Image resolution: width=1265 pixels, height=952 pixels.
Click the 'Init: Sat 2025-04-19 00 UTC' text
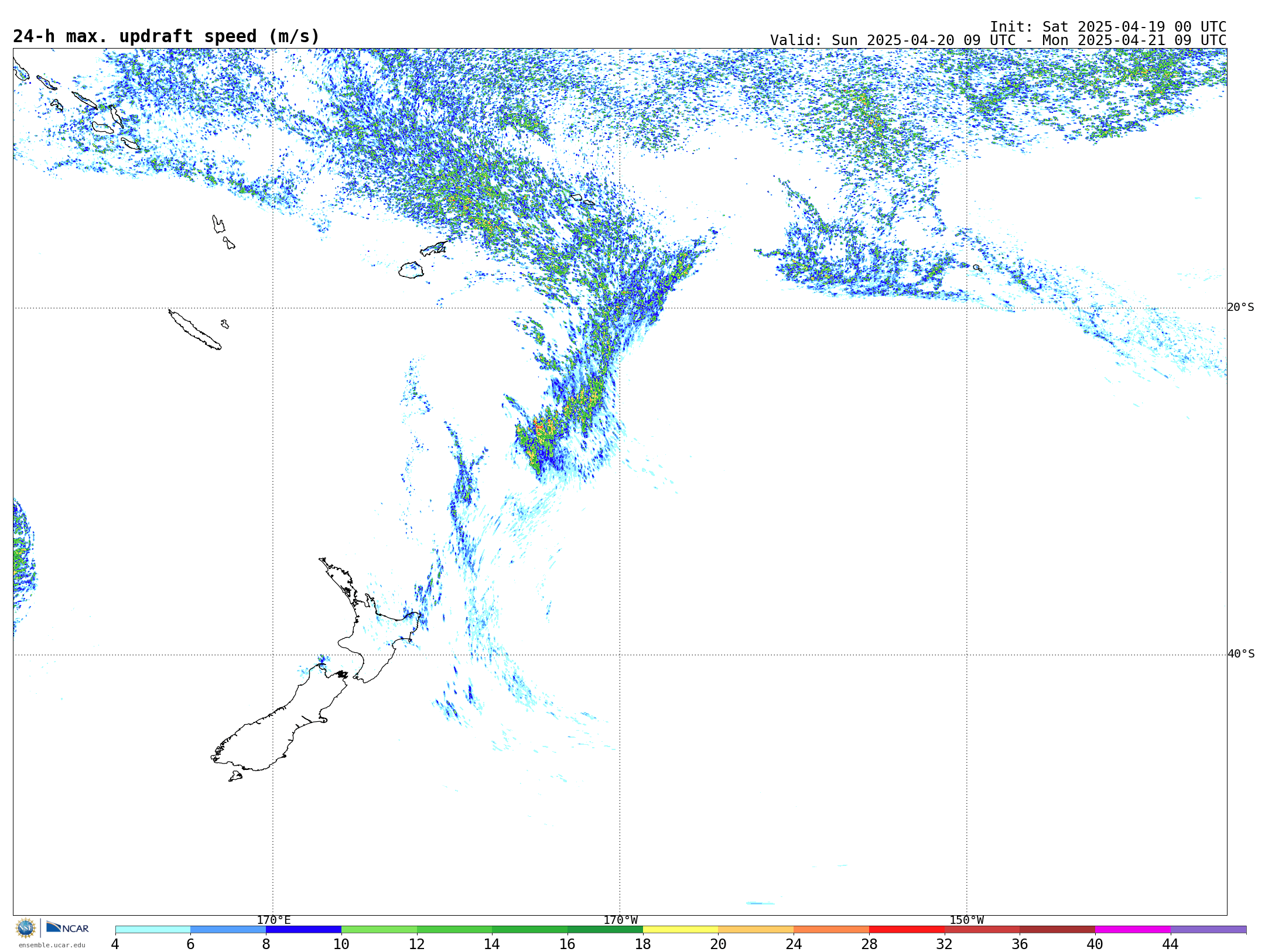pyautogui.click(x=1108, y=27)
